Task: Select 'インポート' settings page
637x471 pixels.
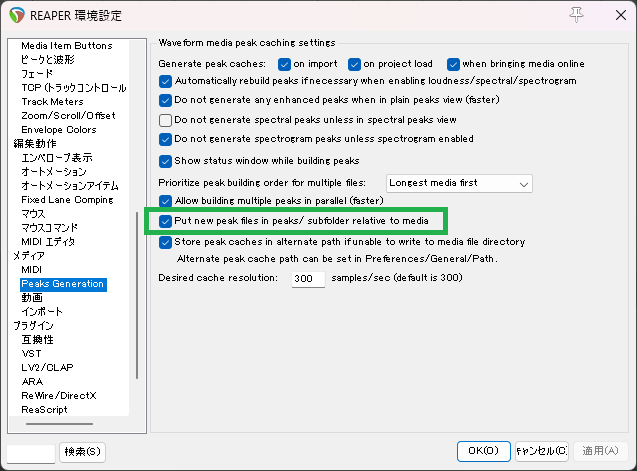Action: [x=42, y=312]
